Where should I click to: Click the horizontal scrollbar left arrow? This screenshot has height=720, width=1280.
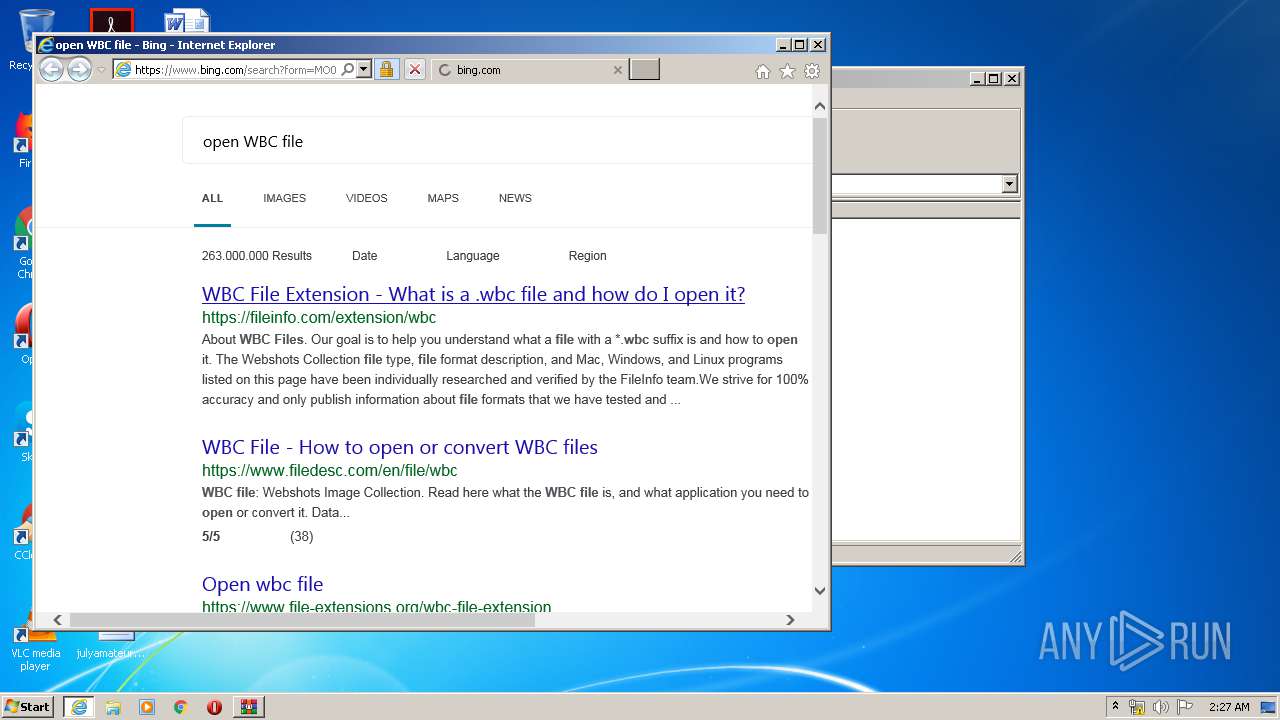[57, 620]
